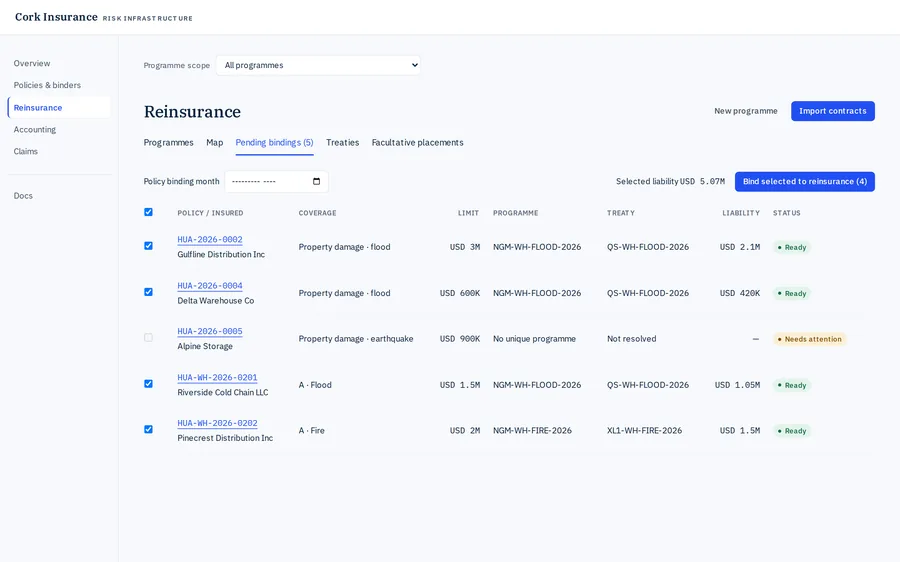
Task: Open policy link HUA-WH-2026-0201
Action: (218, 377)
